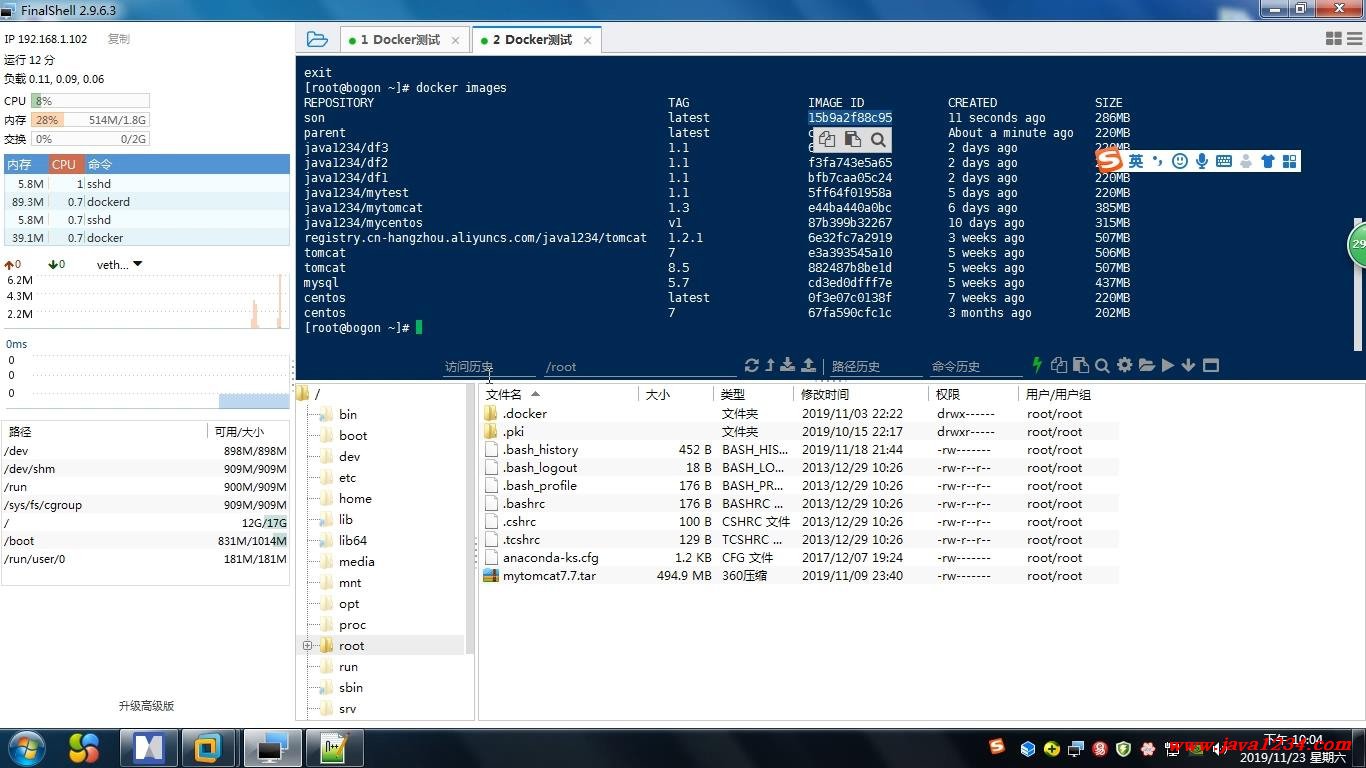
Task: Search the selected text from popup
Action: (x=878, y=140)
